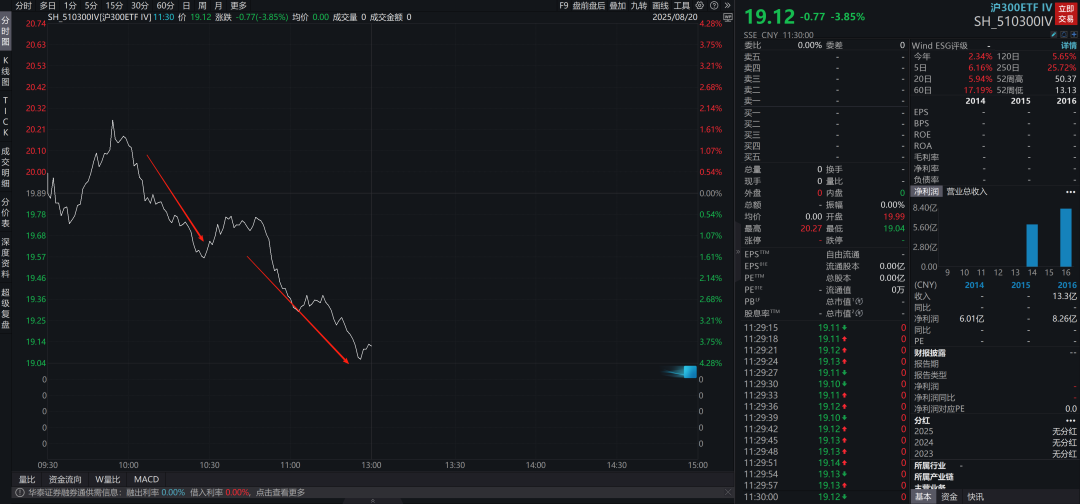
Task: Switch to 60分 period
Action: 165,5
